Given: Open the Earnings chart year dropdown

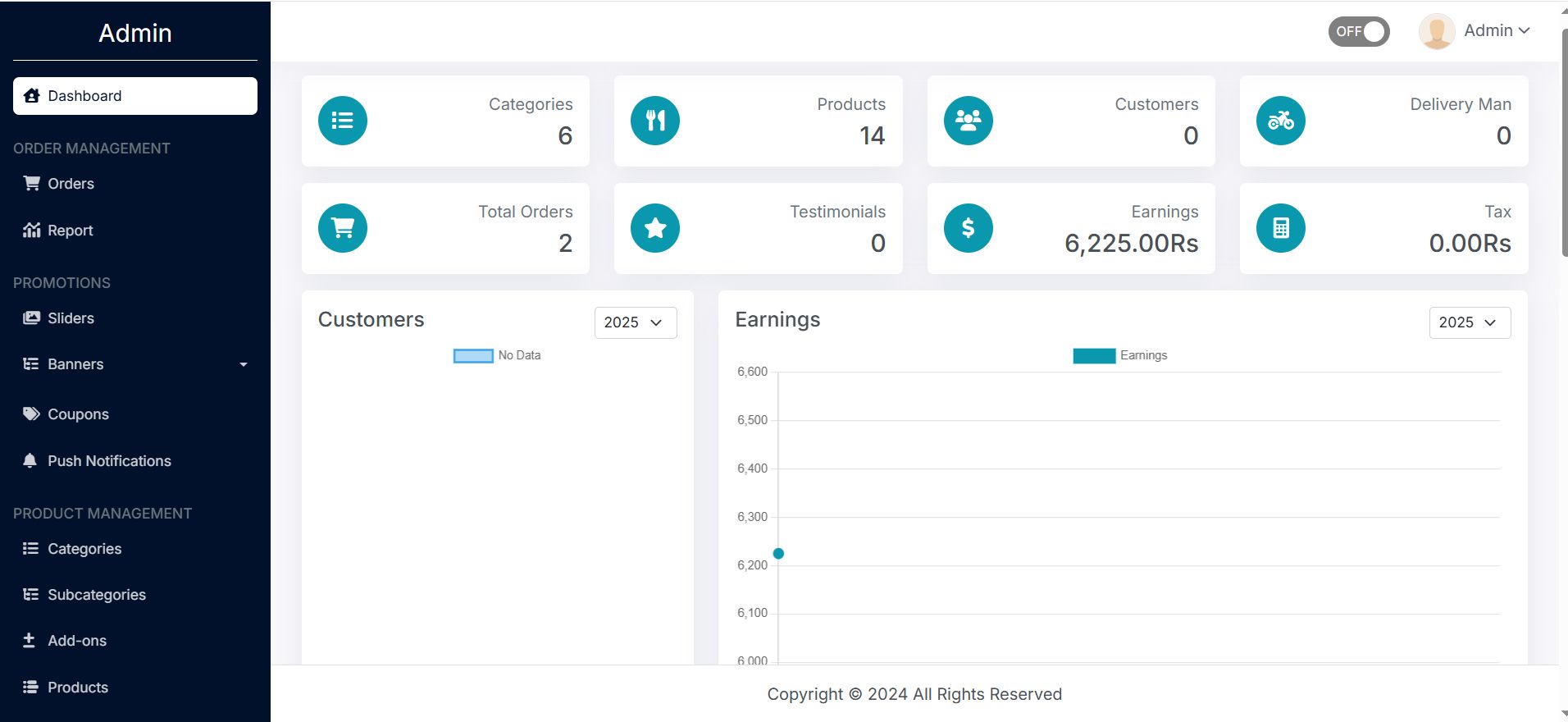Looking at the screenshot, I should pos(1469,322).
